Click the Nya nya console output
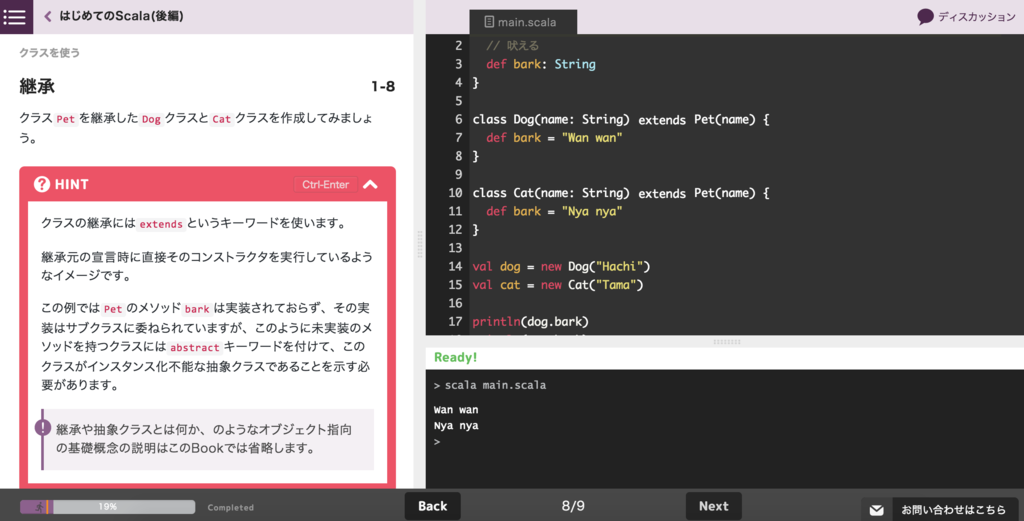 pyautogui.click(x=456, y=426)
